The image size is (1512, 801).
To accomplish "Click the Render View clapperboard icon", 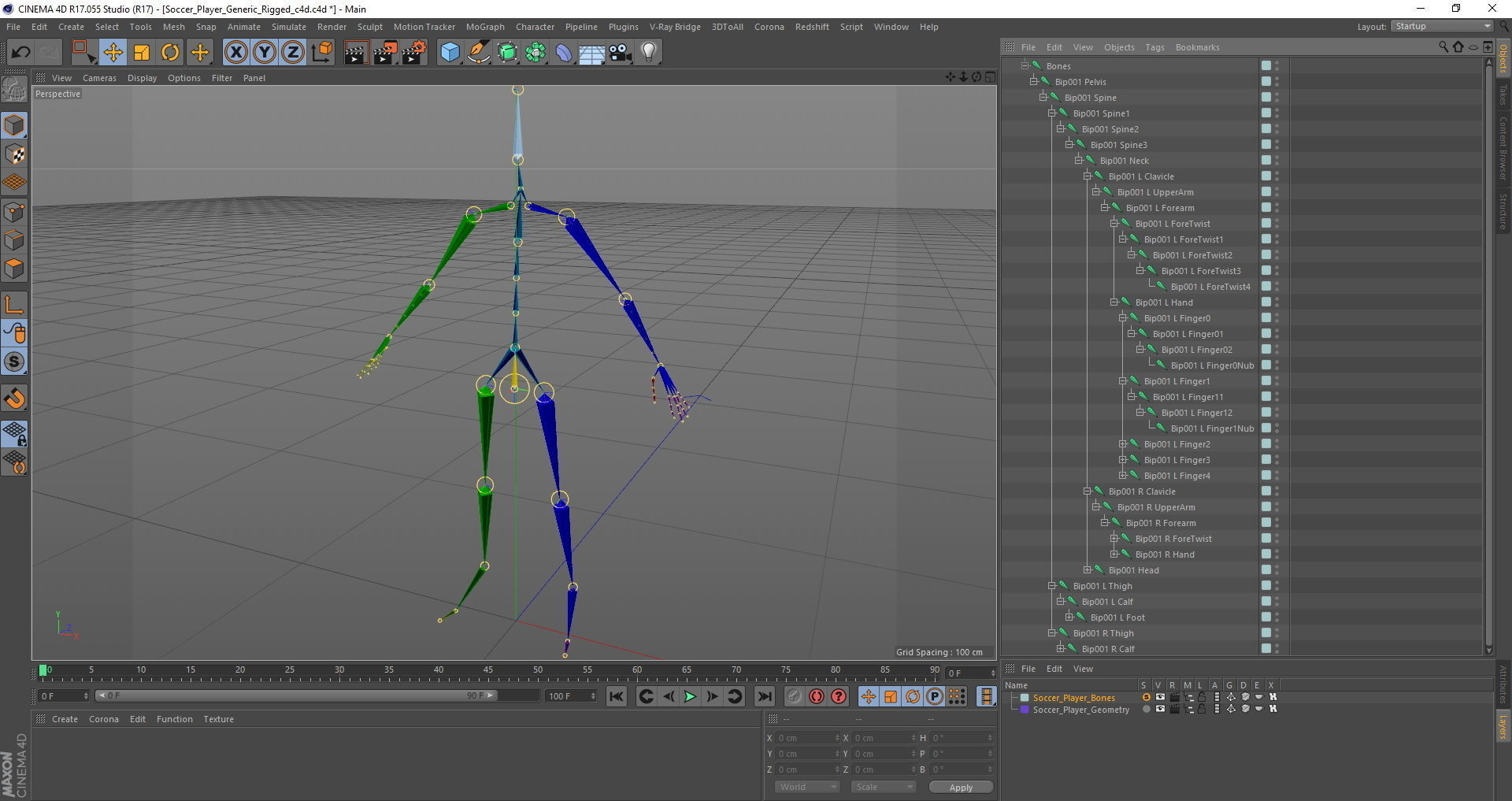I will click(x=356, y=53).
